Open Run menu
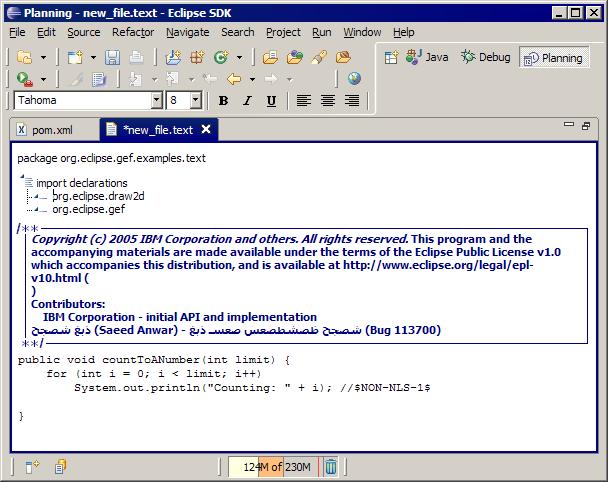Screen dimensions: 608x482 [x=321, y=32]
